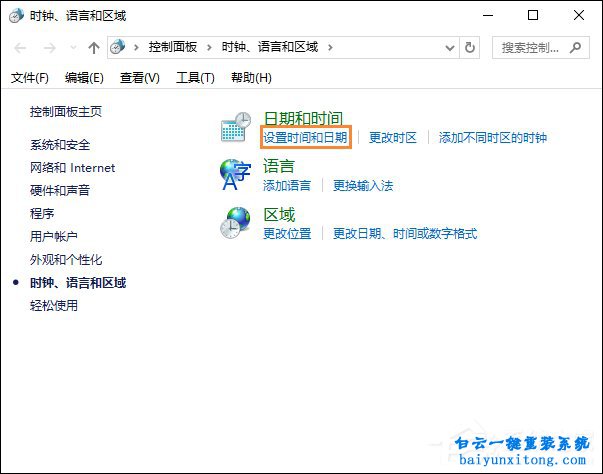The image size is (603, 474).
Task: Expand the chevron after 时钟、语言和区域 breadcrumb
Action: 330,48
